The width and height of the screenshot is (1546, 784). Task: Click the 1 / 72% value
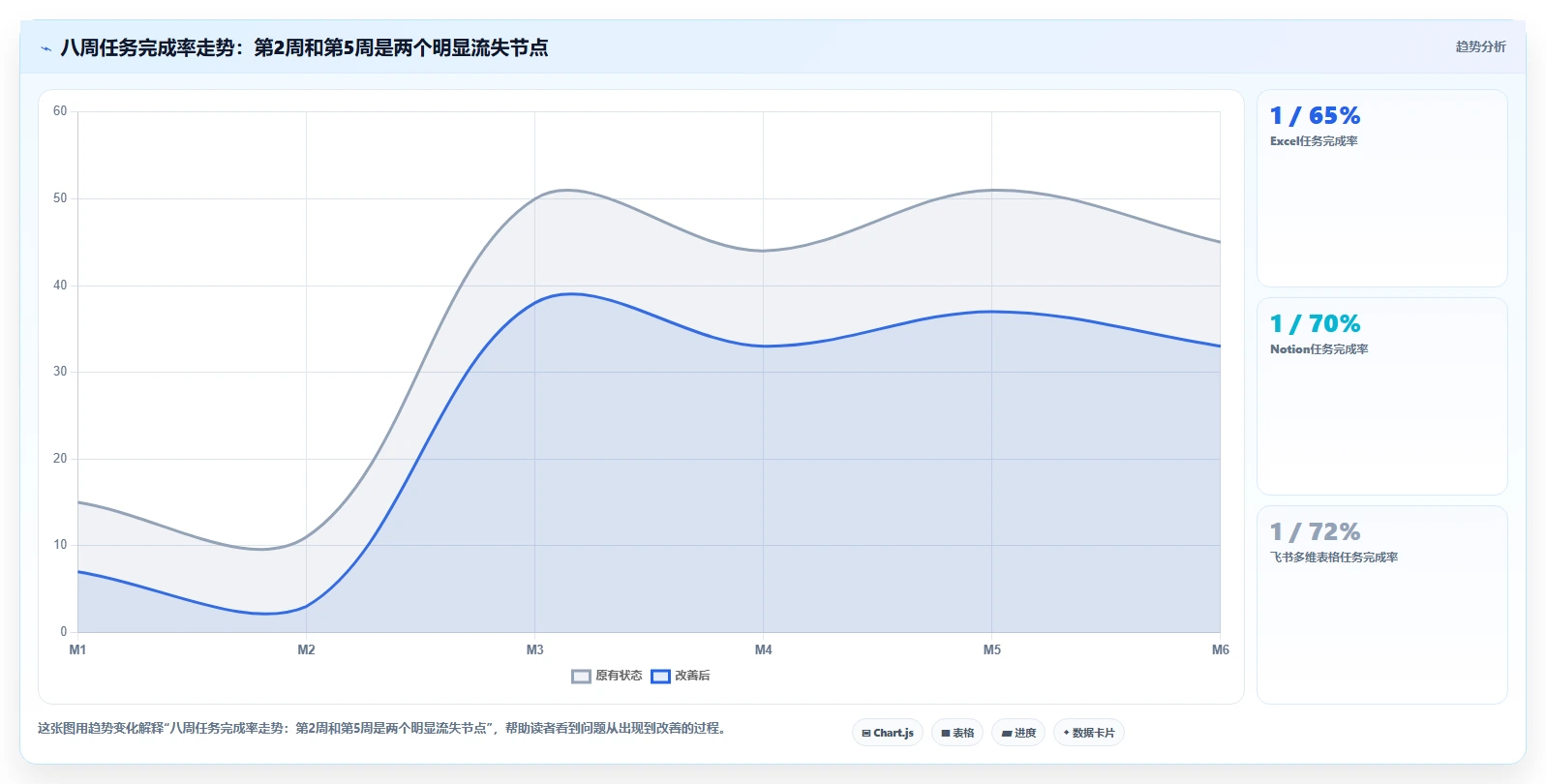point(1315,532)
